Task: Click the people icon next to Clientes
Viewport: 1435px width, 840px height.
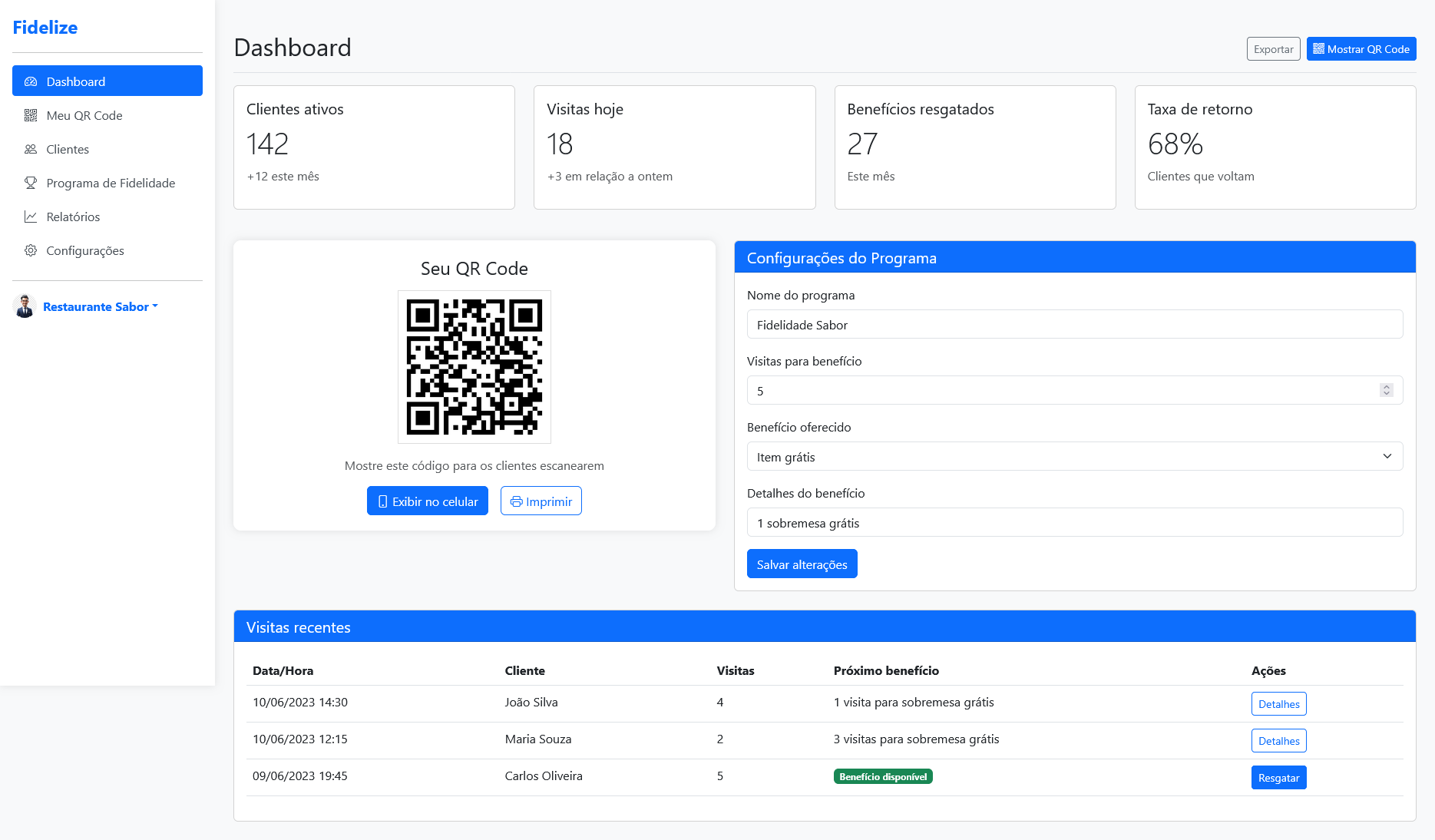Action: coord(31,149)
